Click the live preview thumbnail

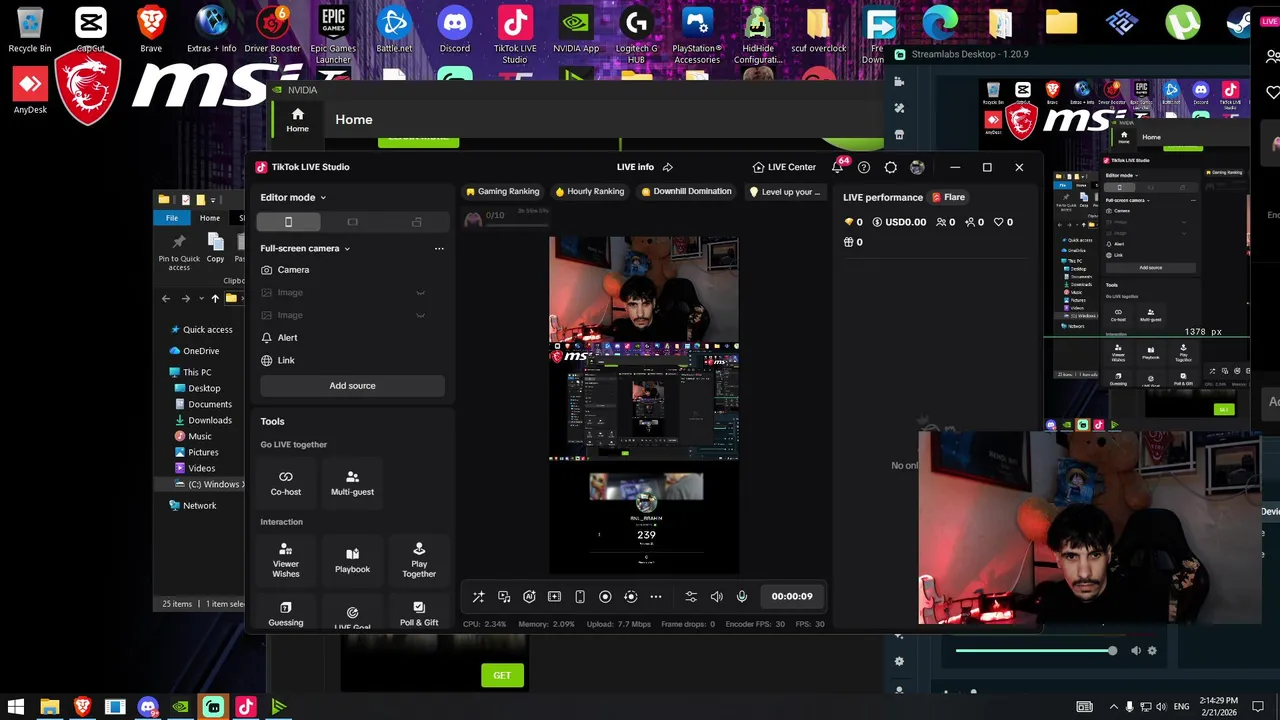[x=644, y=405]
